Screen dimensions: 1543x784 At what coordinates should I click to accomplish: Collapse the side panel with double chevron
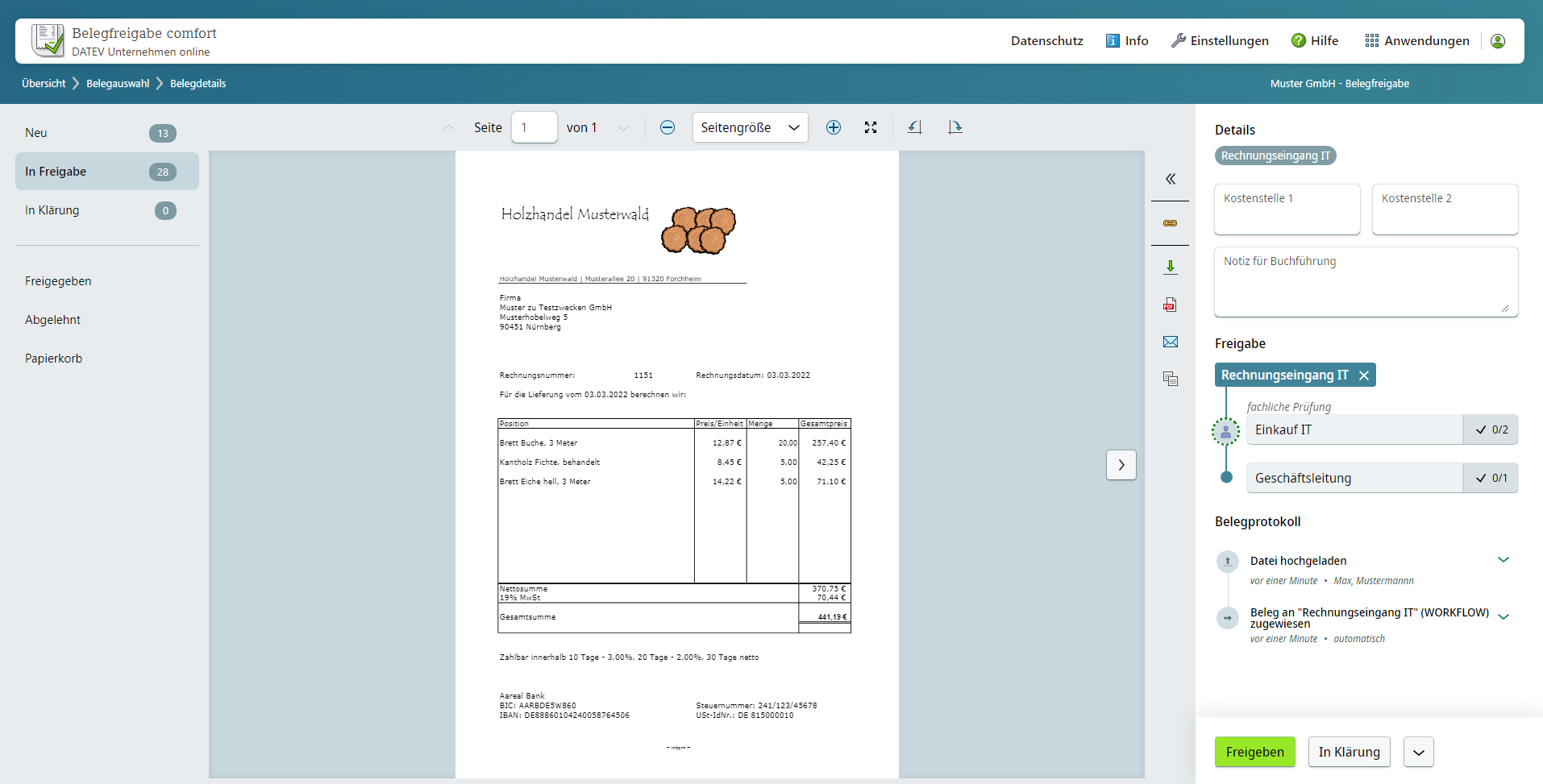[1171, 179]
